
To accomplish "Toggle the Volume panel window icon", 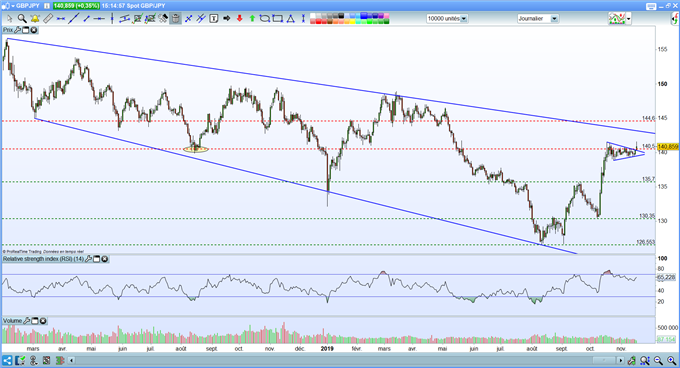I will pyautogui.click(x=35, y=321).
